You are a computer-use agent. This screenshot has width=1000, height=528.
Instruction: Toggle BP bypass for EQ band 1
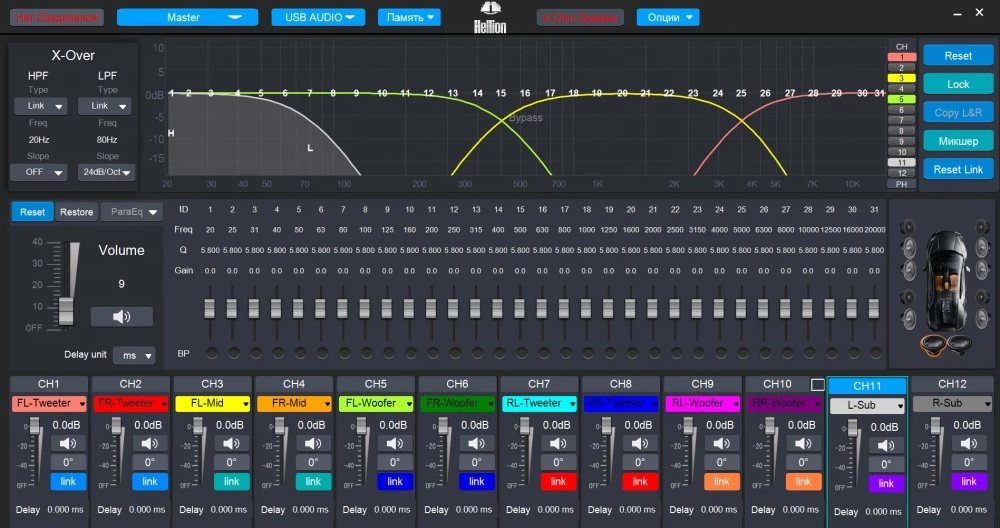coord(211,353)
